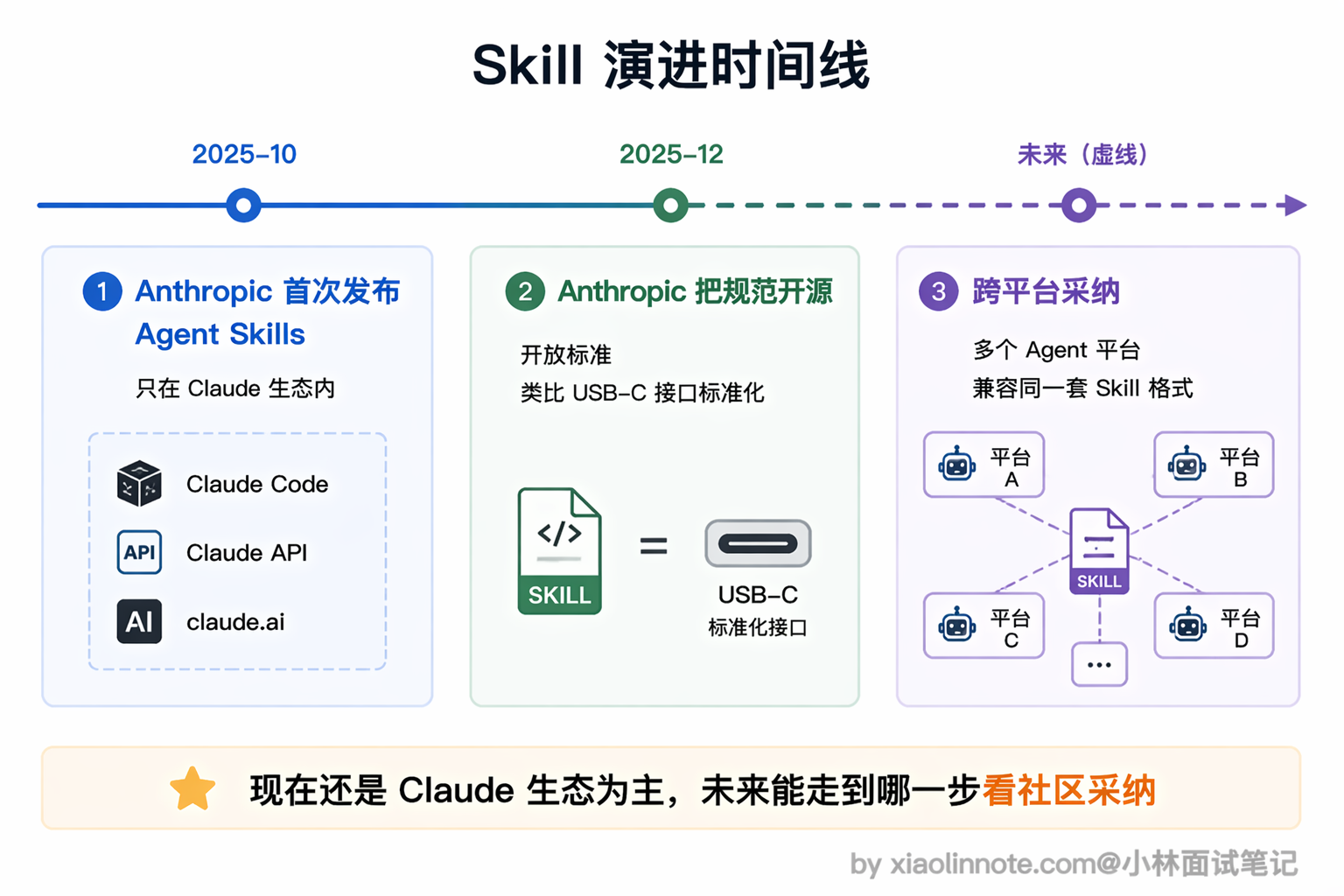Click the ellipsis box below SKILL icon
Viewport: 1344px width, 896px height.
tap(1099, 665)
